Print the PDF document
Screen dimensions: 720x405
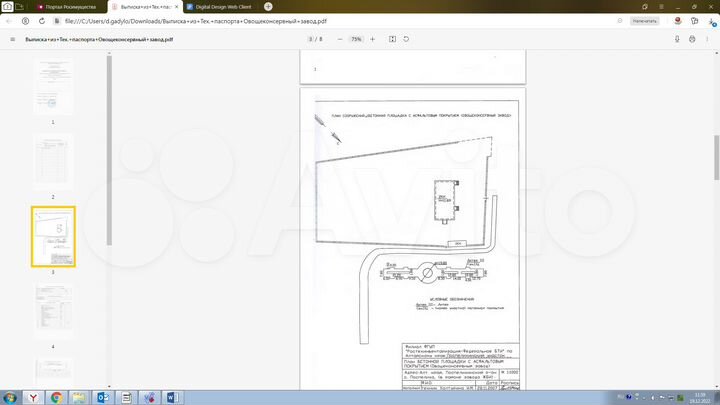(x=692, y=39)
